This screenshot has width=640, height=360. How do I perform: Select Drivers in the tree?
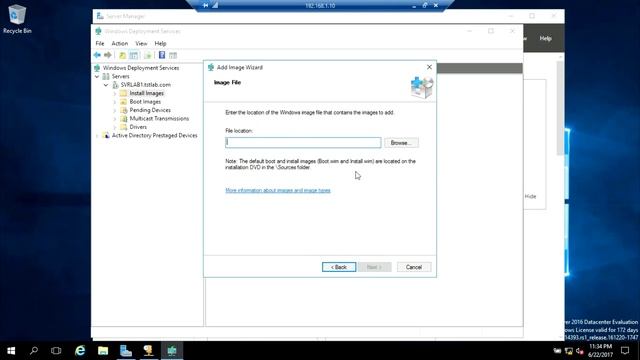pos(138,127)
